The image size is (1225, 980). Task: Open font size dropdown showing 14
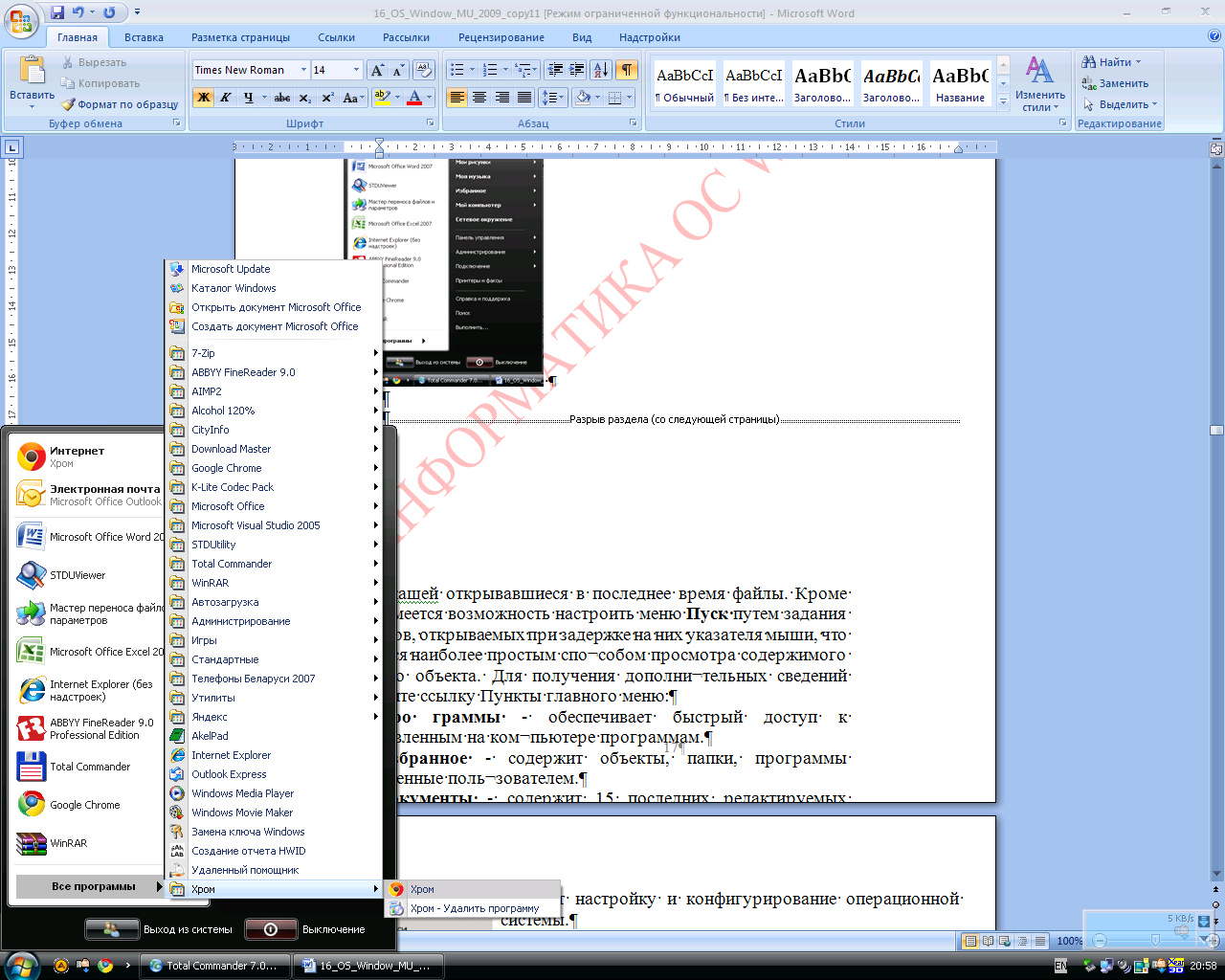[356, 70]
